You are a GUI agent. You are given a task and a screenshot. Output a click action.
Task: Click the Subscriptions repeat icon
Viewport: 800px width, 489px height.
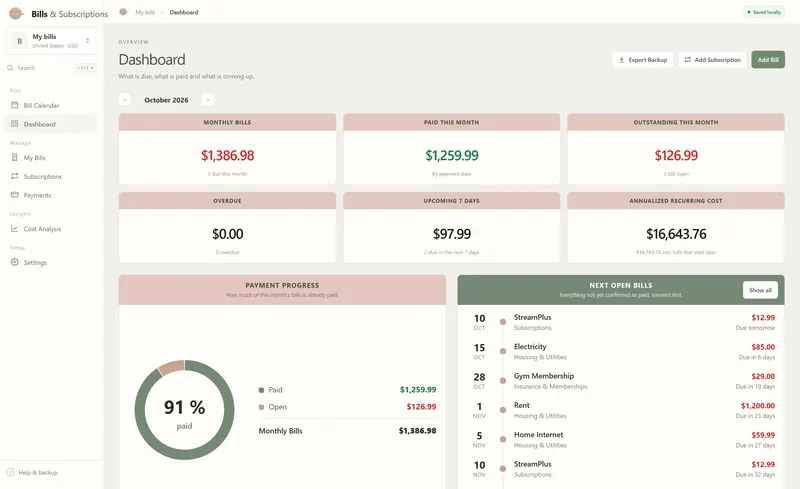(14, 176)
